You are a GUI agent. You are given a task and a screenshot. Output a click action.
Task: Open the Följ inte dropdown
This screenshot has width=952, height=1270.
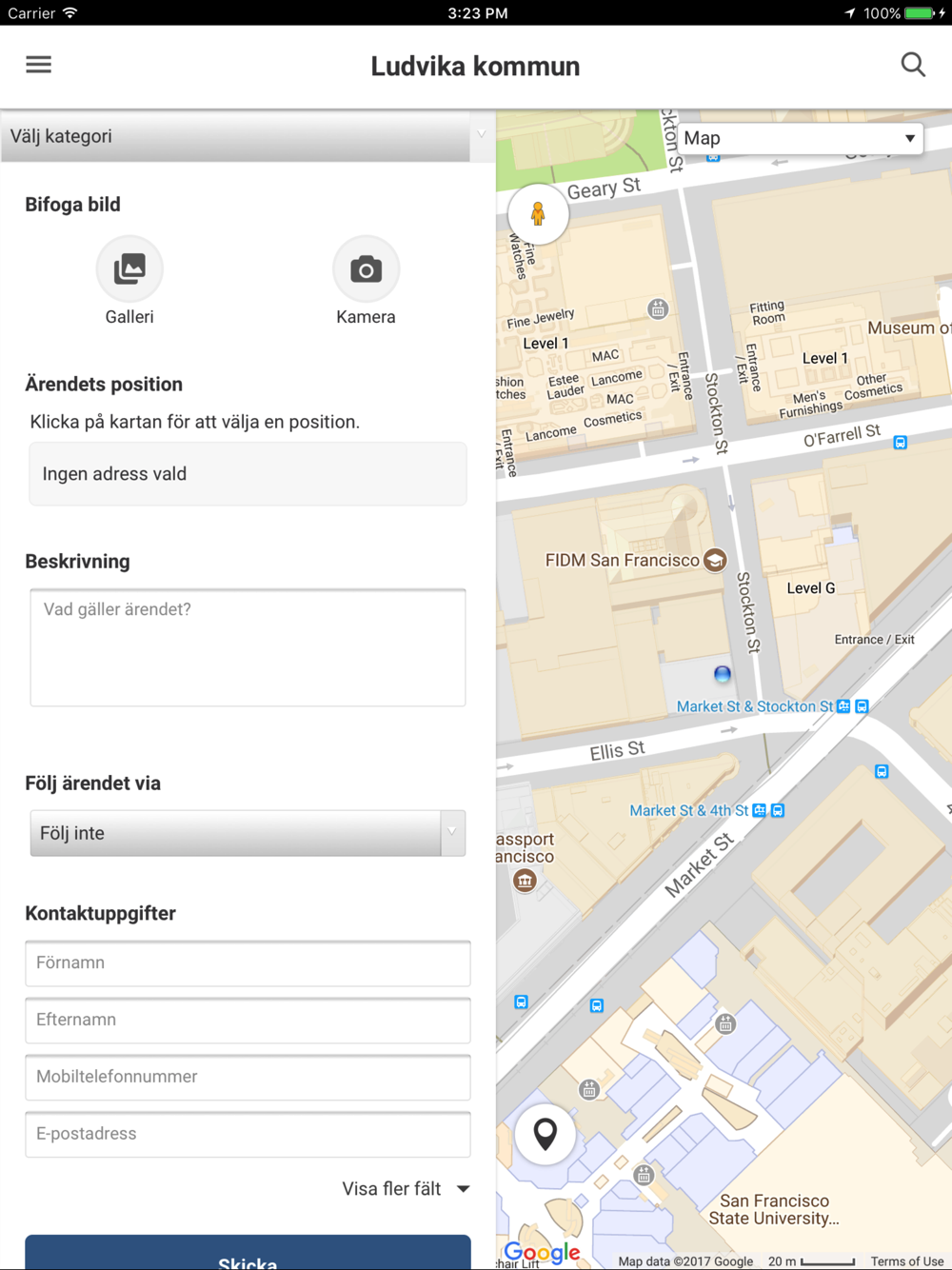click(x=248, y=833)
